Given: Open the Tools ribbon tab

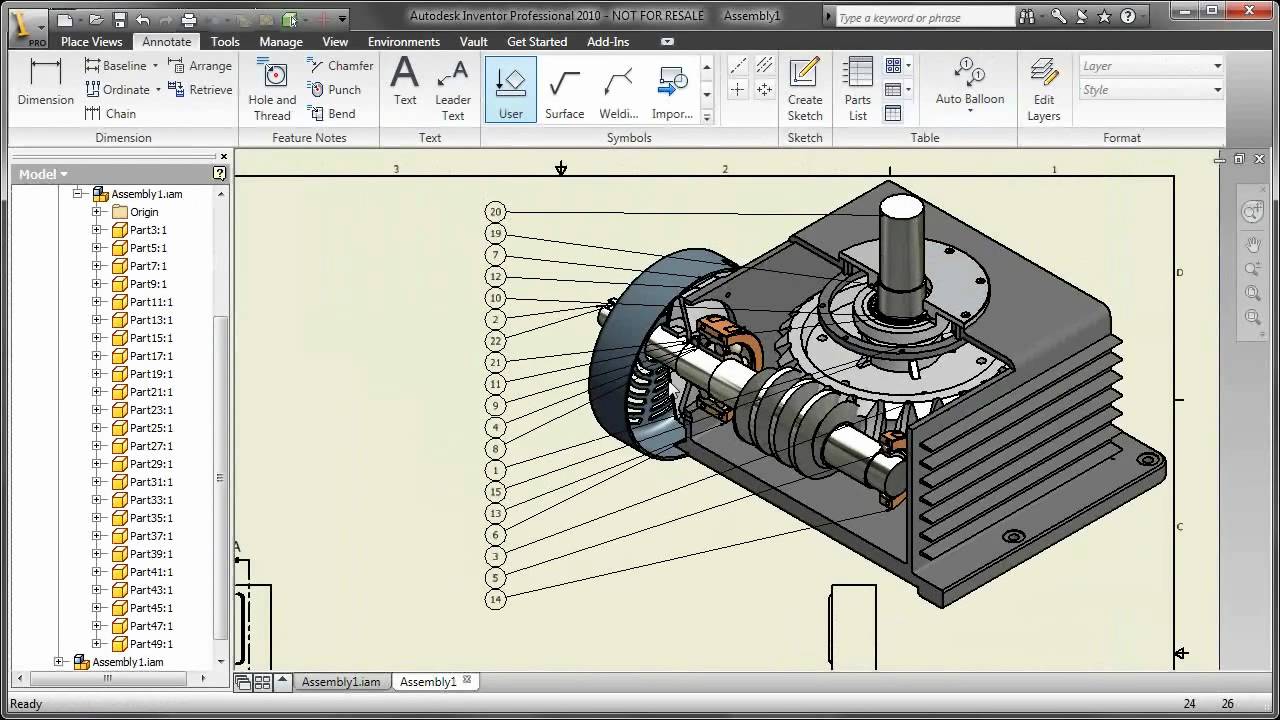Looking at the screenshot, I should click(x=225, y=42).
